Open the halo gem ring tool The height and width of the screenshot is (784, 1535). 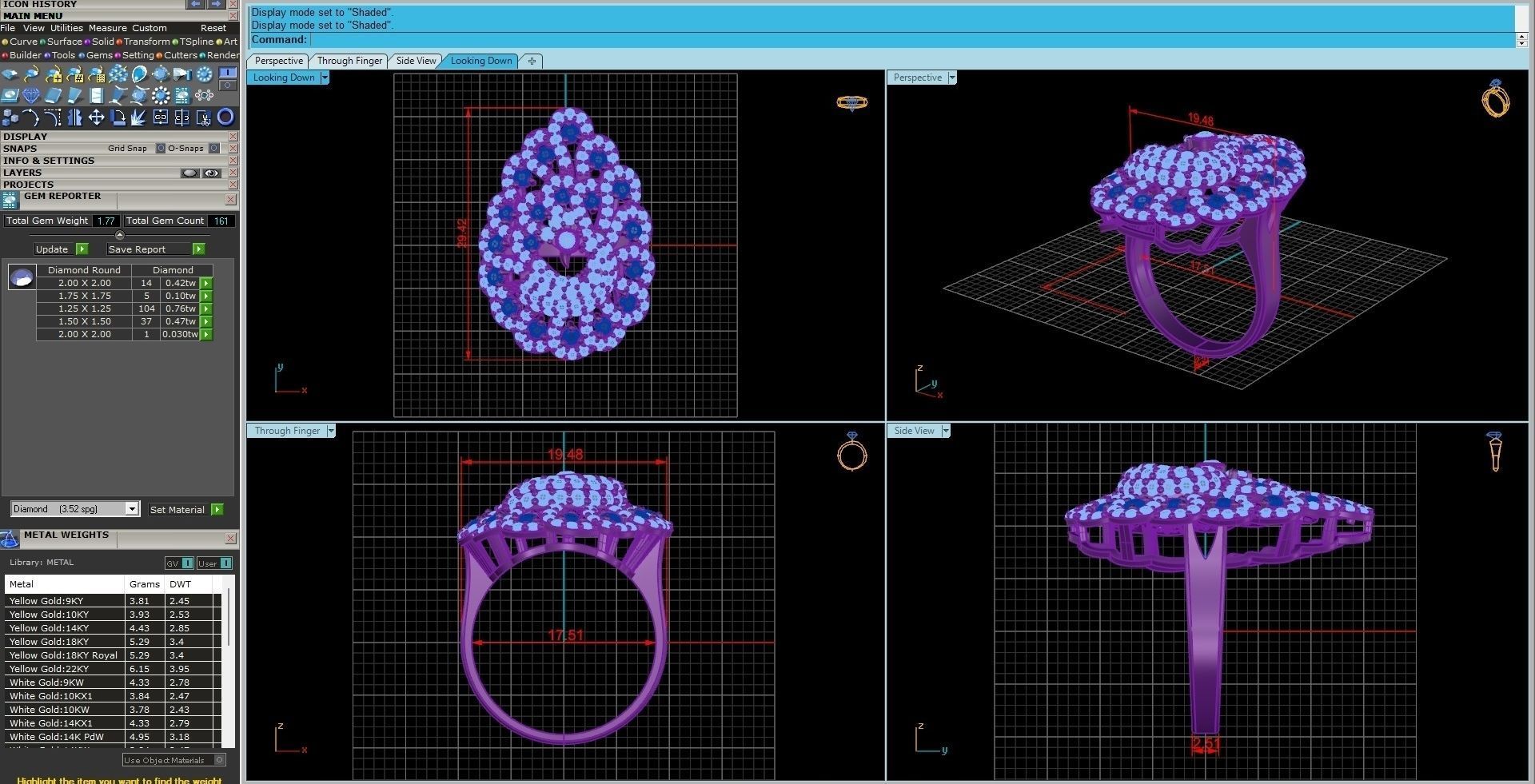(161, 95)
